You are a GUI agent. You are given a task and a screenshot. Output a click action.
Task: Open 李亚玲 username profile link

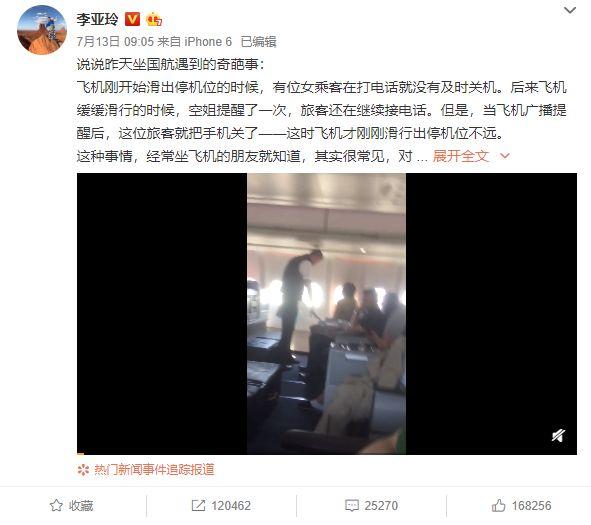pos(98,19)
